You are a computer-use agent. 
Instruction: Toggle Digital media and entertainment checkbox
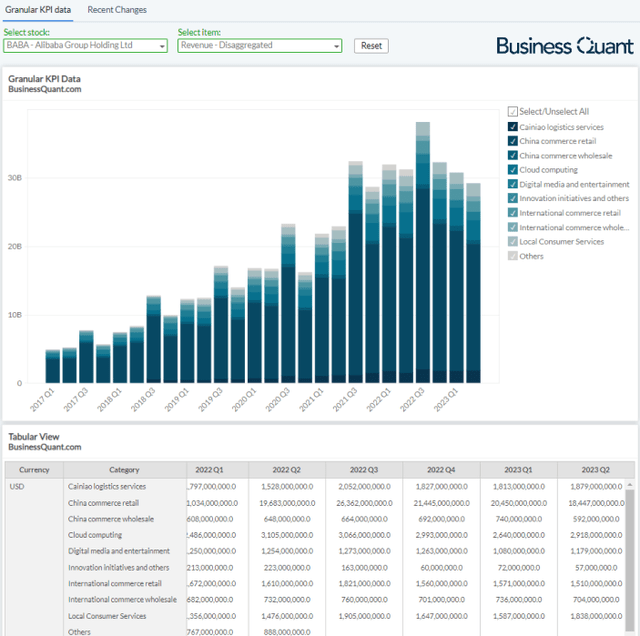click(x=513, y=184)
